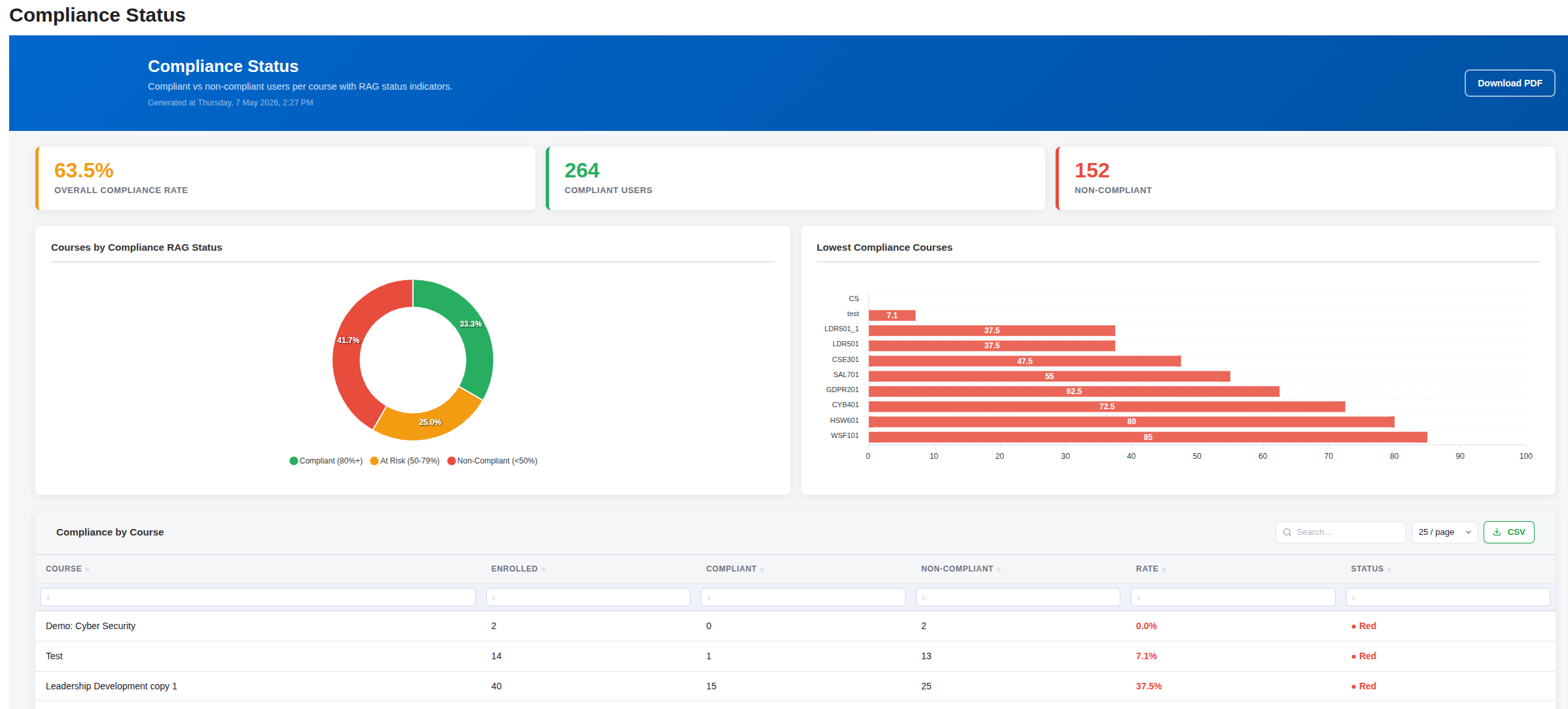Image resolution: width=1568 pixels, height=709 pixels.
Task: Click the Generated at Thursday, 7 May 2026 timestamp
Action: [x=230, y=103]
